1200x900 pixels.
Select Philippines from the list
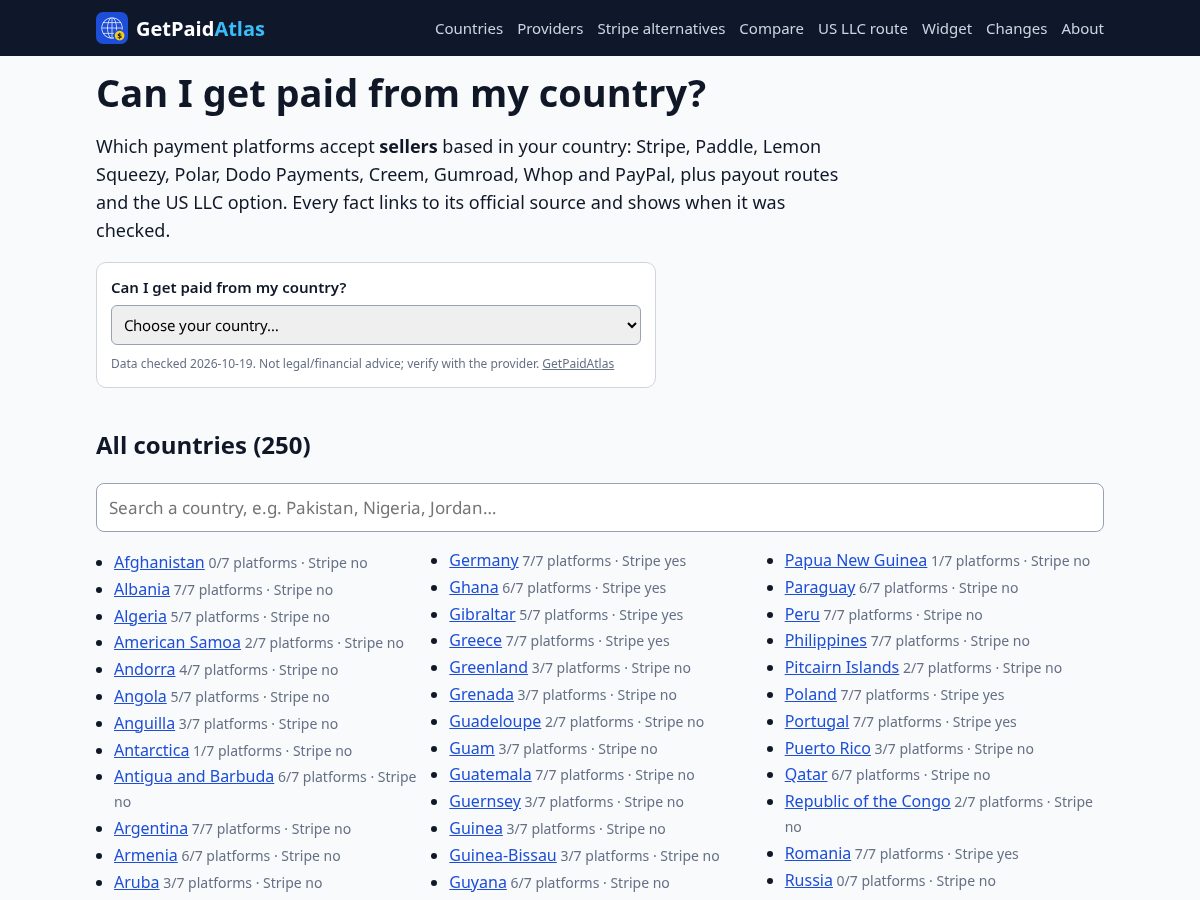[x=826, y=640]
